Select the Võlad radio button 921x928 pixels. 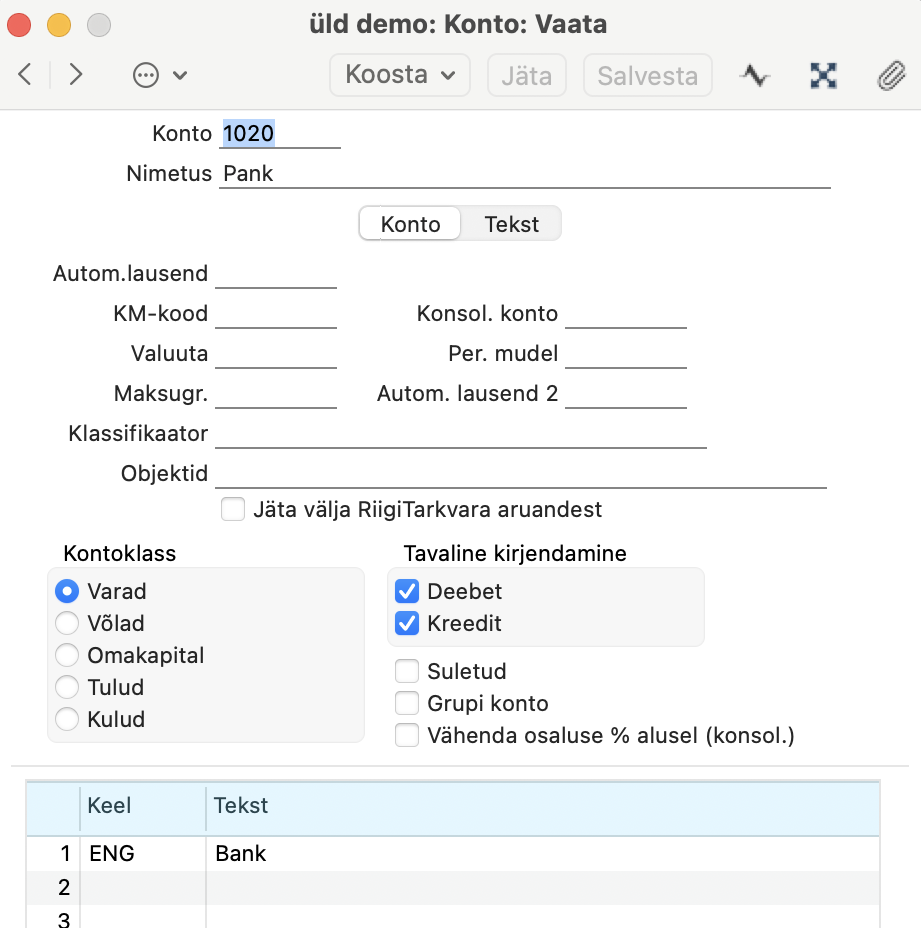click(67, 623)
